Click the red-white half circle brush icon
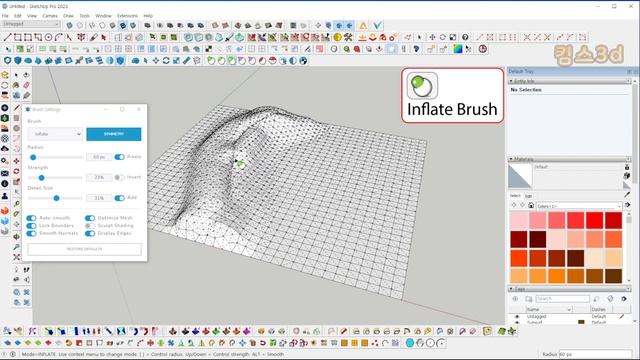Image resolution: width=640 pixels, height=360 pixels. 272,61
